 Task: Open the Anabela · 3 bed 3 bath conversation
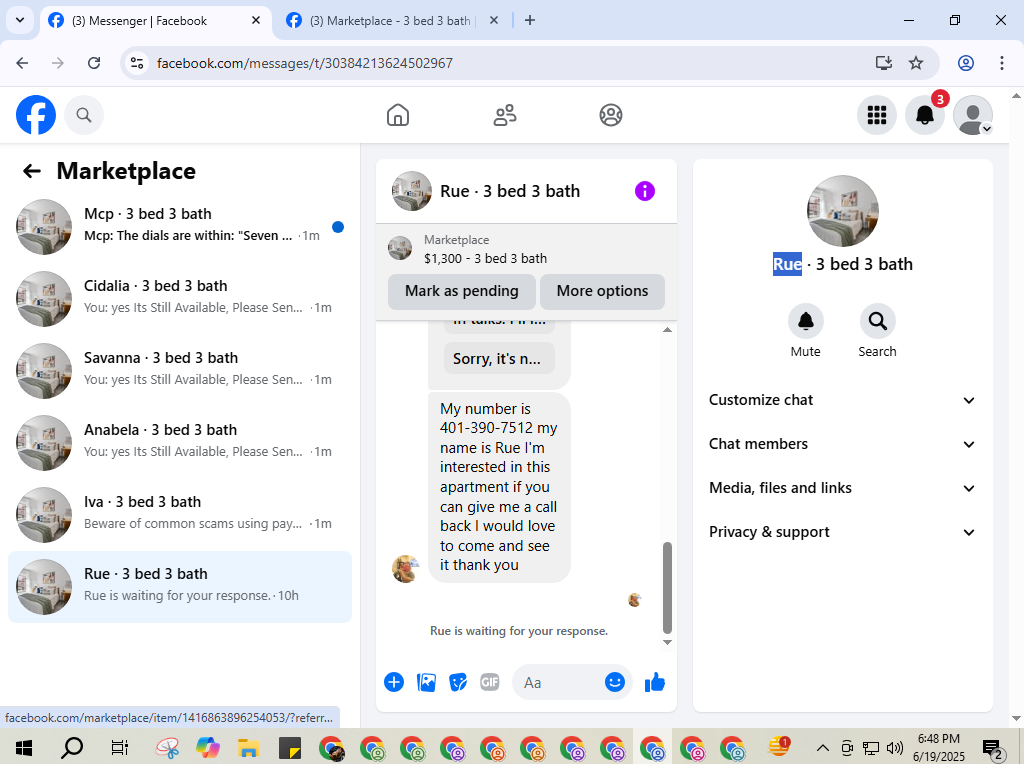[x=180, y=443]
